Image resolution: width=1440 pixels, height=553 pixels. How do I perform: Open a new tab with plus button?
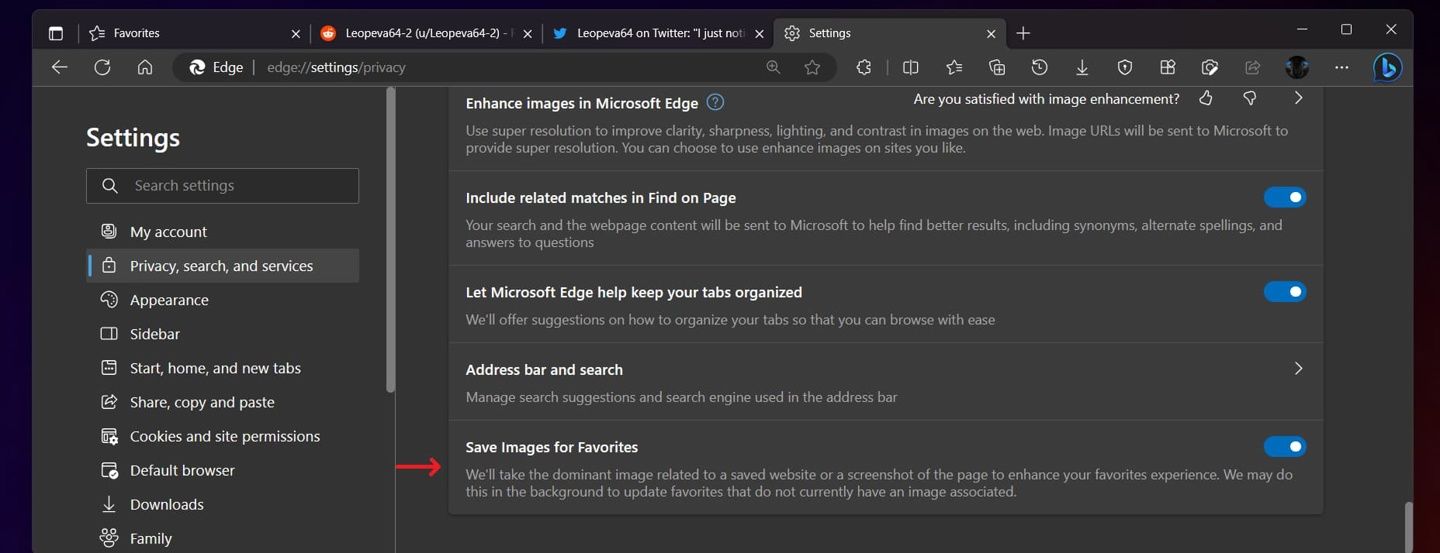[x=1023, y=33]
